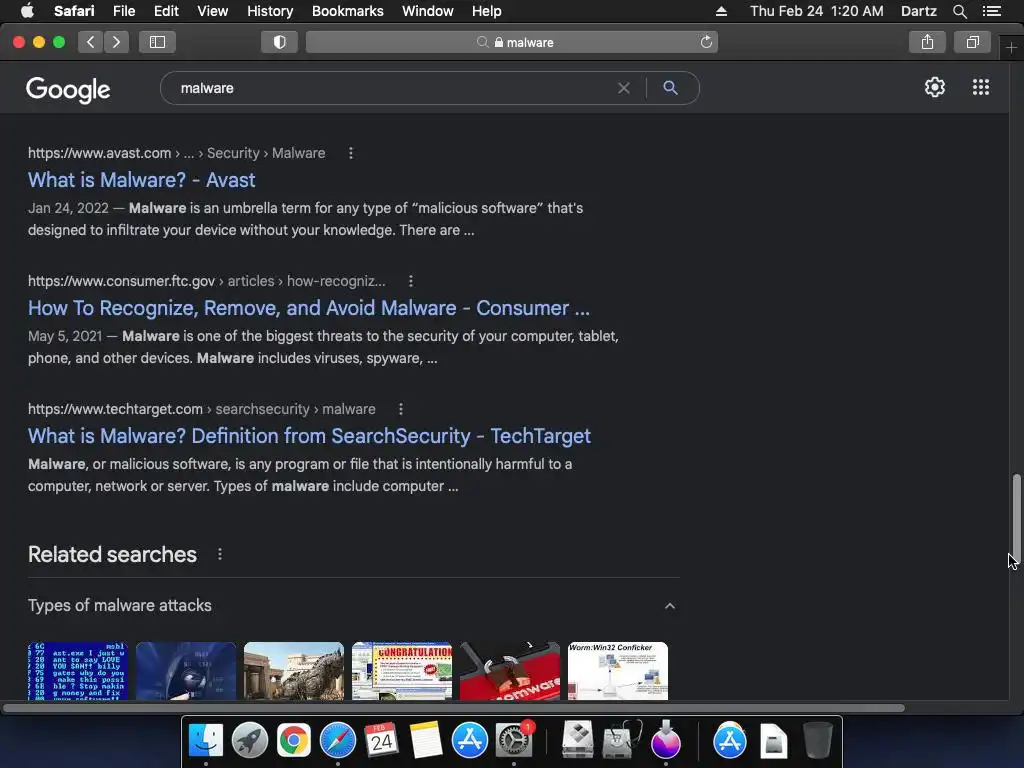Launch Google Chrome from the Dock
1024x768 pixels.
pyautogui.click(x=294, y=741)
